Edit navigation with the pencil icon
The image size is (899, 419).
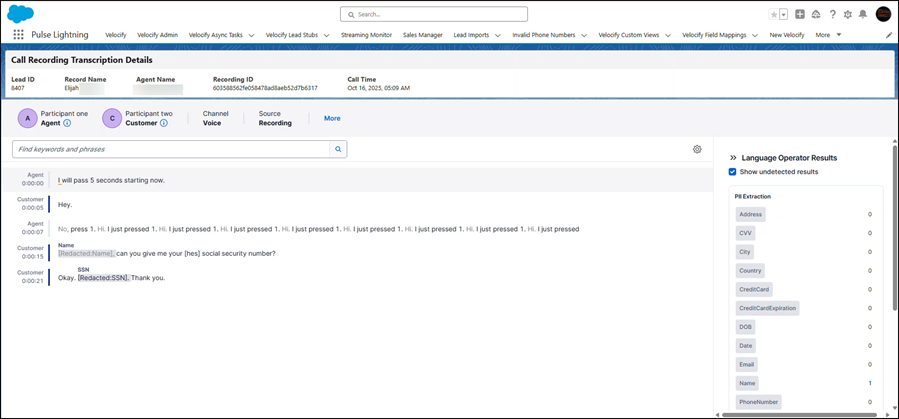pyautogui.click(x=889, y=35)
